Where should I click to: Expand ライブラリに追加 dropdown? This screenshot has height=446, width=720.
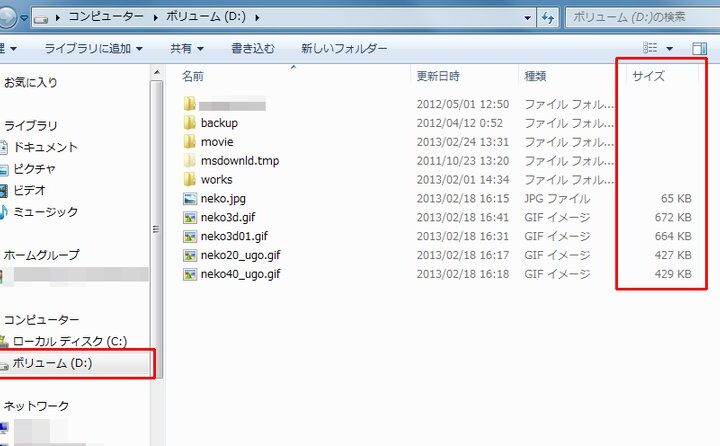pyautogui.click(x=93, y=48)
